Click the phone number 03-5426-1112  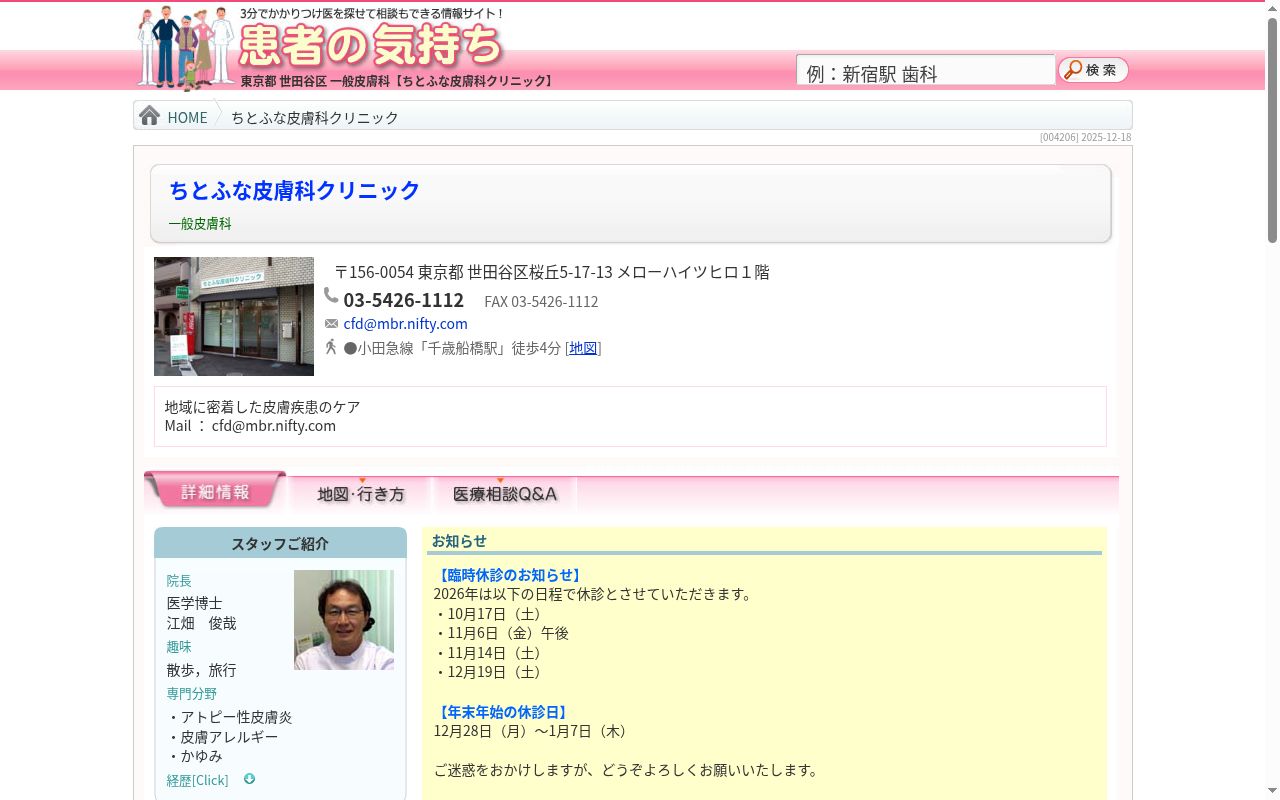point(403,300)
